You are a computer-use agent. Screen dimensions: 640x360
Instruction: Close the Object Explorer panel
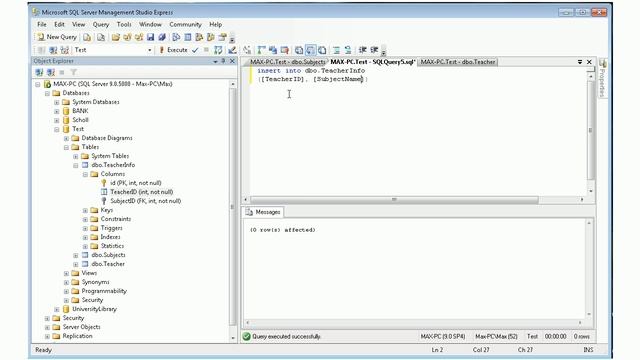click(232, 61)
